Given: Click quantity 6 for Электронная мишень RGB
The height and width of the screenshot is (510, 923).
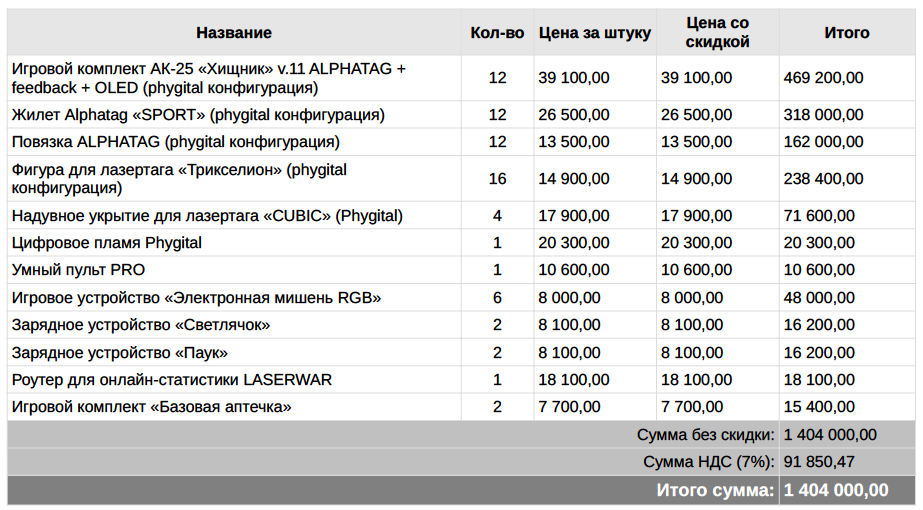Looking at the screenshot, I should pyautogui.click(x=497, y=298).
